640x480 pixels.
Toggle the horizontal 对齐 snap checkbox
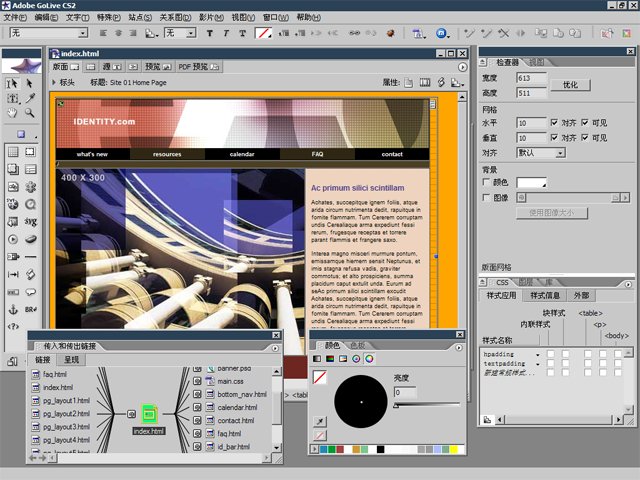(x=554, y=122)
